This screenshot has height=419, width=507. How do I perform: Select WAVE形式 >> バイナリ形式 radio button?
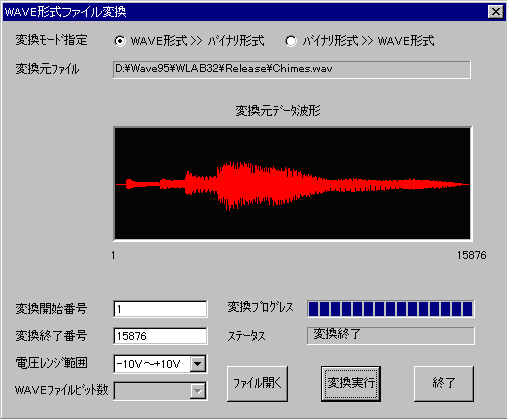120,41
